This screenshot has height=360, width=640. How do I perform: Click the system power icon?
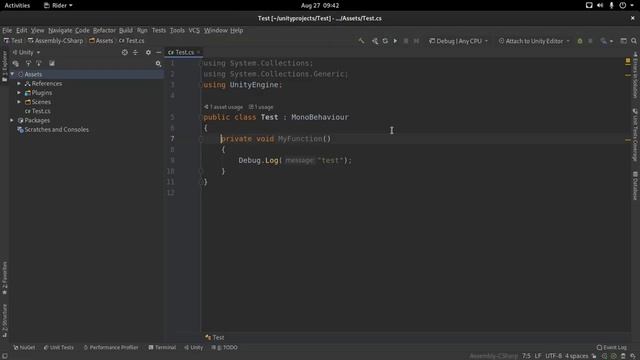622,5
